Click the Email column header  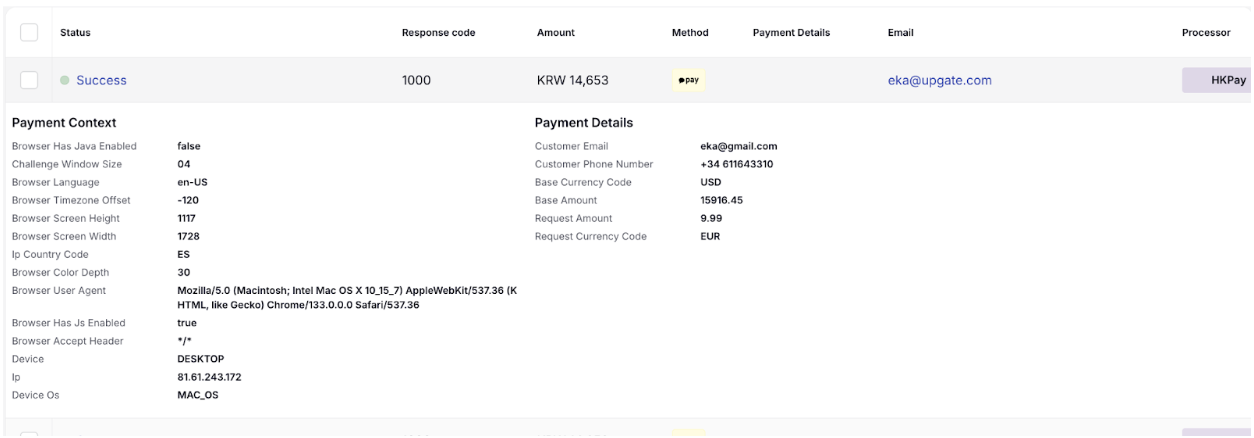pyautogui.click(x=900, y=33)
